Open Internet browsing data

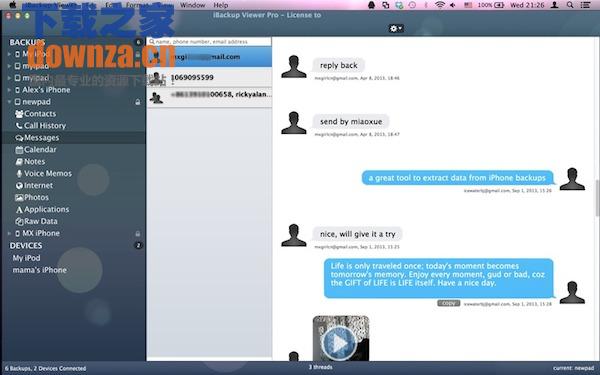click(34, 185)
